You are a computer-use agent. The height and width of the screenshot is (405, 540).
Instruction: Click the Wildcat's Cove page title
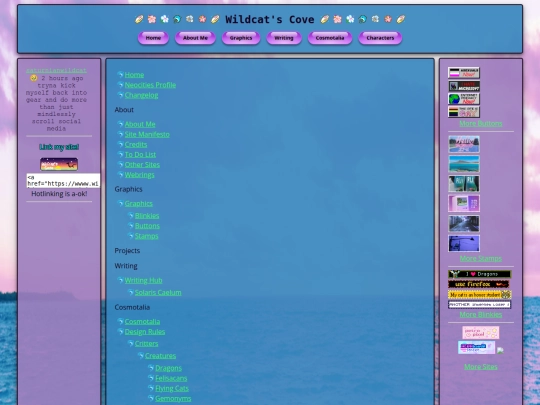[x=270, y=20]
